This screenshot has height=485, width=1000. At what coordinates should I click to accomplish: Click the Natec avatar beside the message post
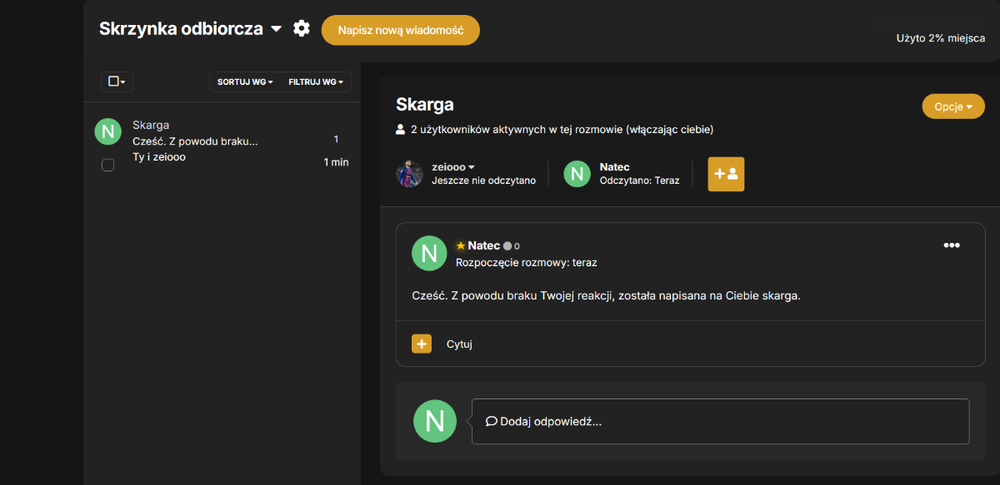tap(430, 253)
